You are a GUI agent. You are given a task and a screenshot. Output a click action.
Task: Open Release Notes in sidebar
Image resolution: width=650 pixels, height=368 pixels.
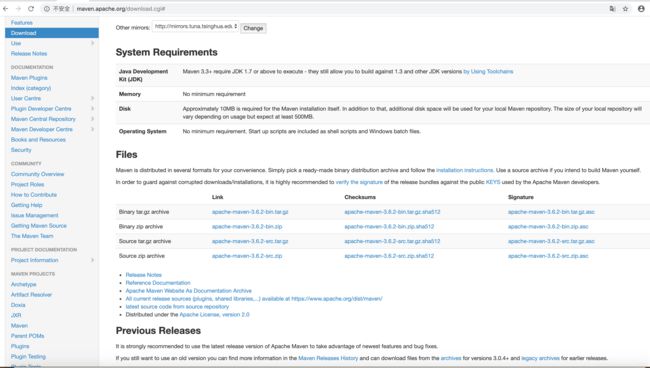[x=29, y=53]
